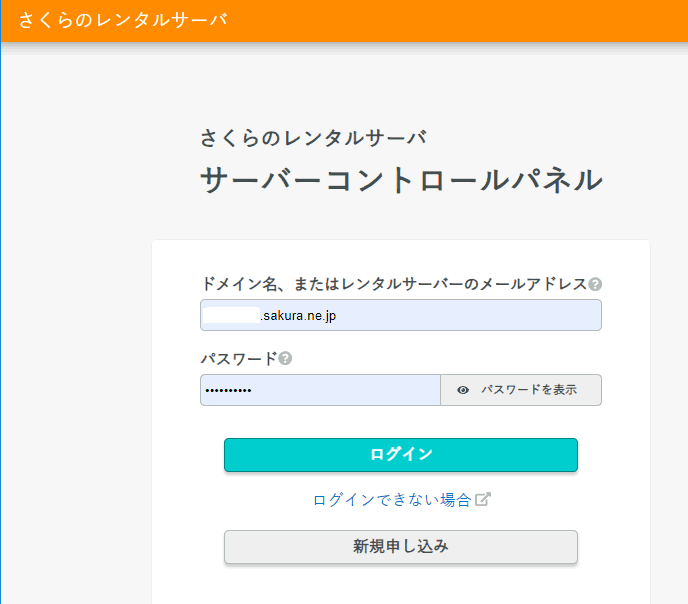Click the 新規申し込み button
This screenshot has width=688, height=604.
(x=400, y=547)
